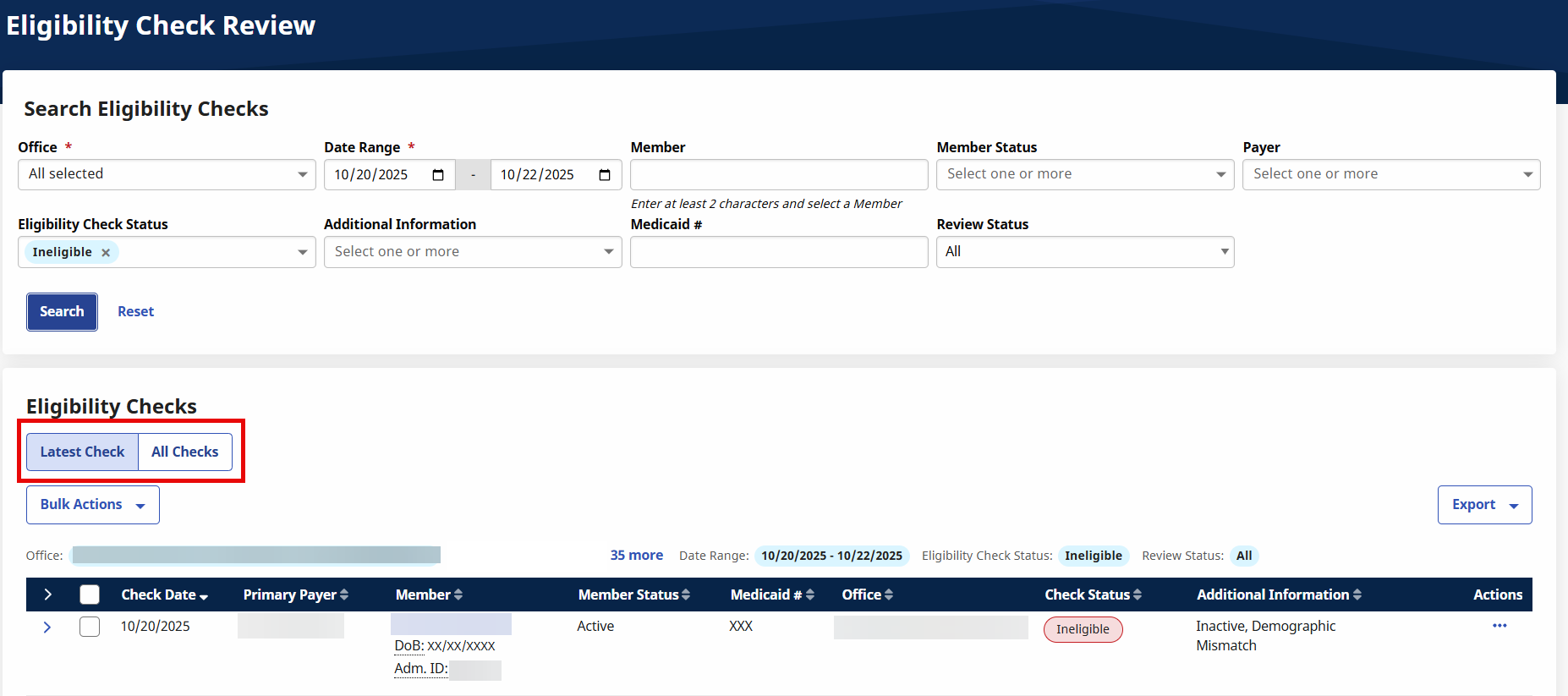This screenshot has width=1568, height=696.
Task: Sort table by Check Status column
Action: [1093, 595]
